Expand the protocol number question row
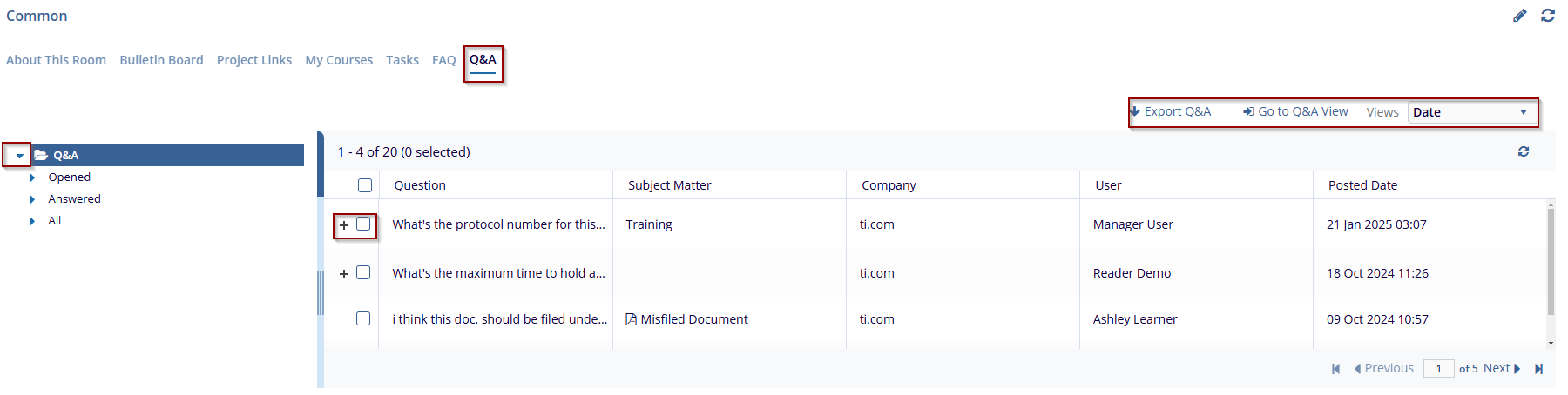The height and width of the screenshot is (395, 1568). tap(344, 225)
